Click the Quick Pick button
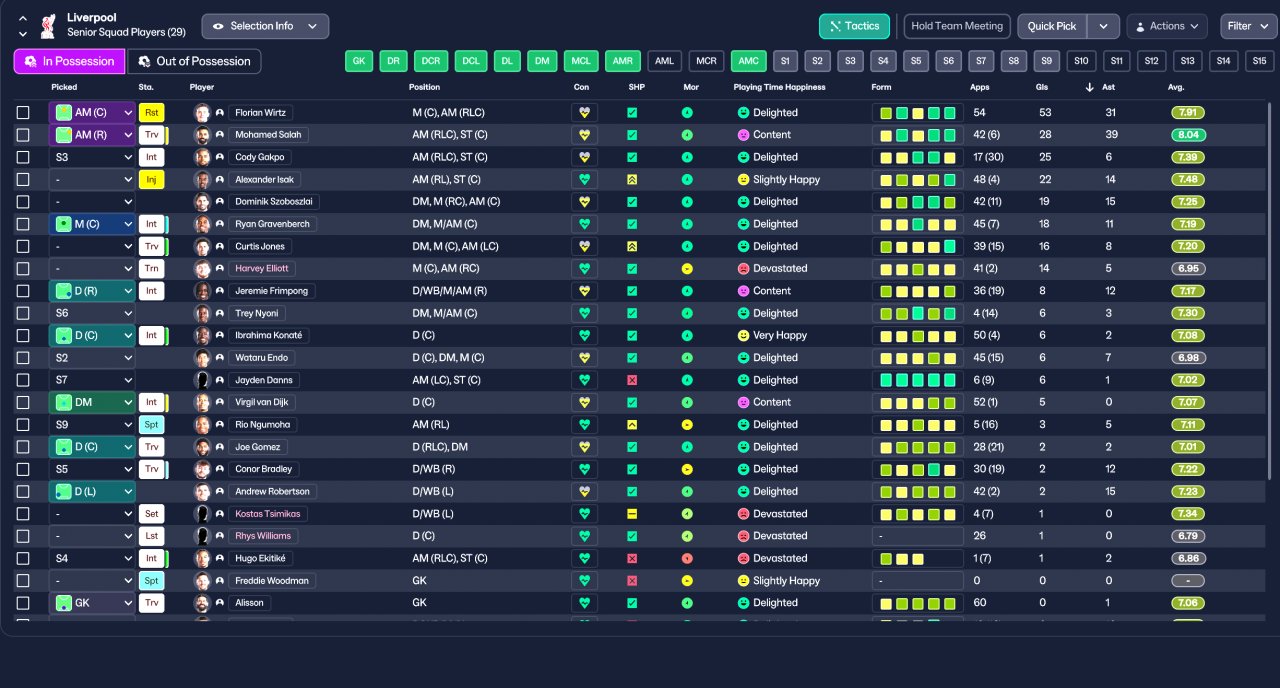The width and height of the screenshot is (1280, 688). point(1052,26)
